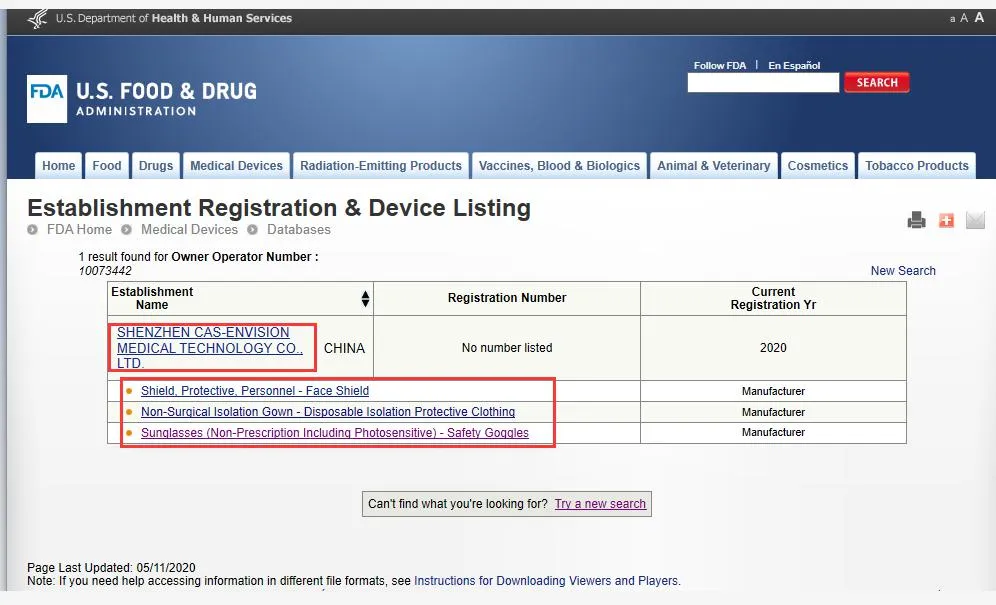Select smallest text size 'a'
This screenshot has height=605, width=996.
click(x=952, y=19)
